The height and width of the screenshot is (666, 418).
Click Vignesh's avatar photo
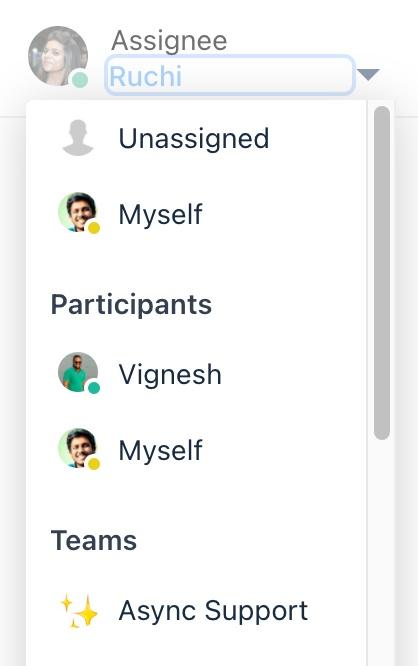tap(78, 372)
